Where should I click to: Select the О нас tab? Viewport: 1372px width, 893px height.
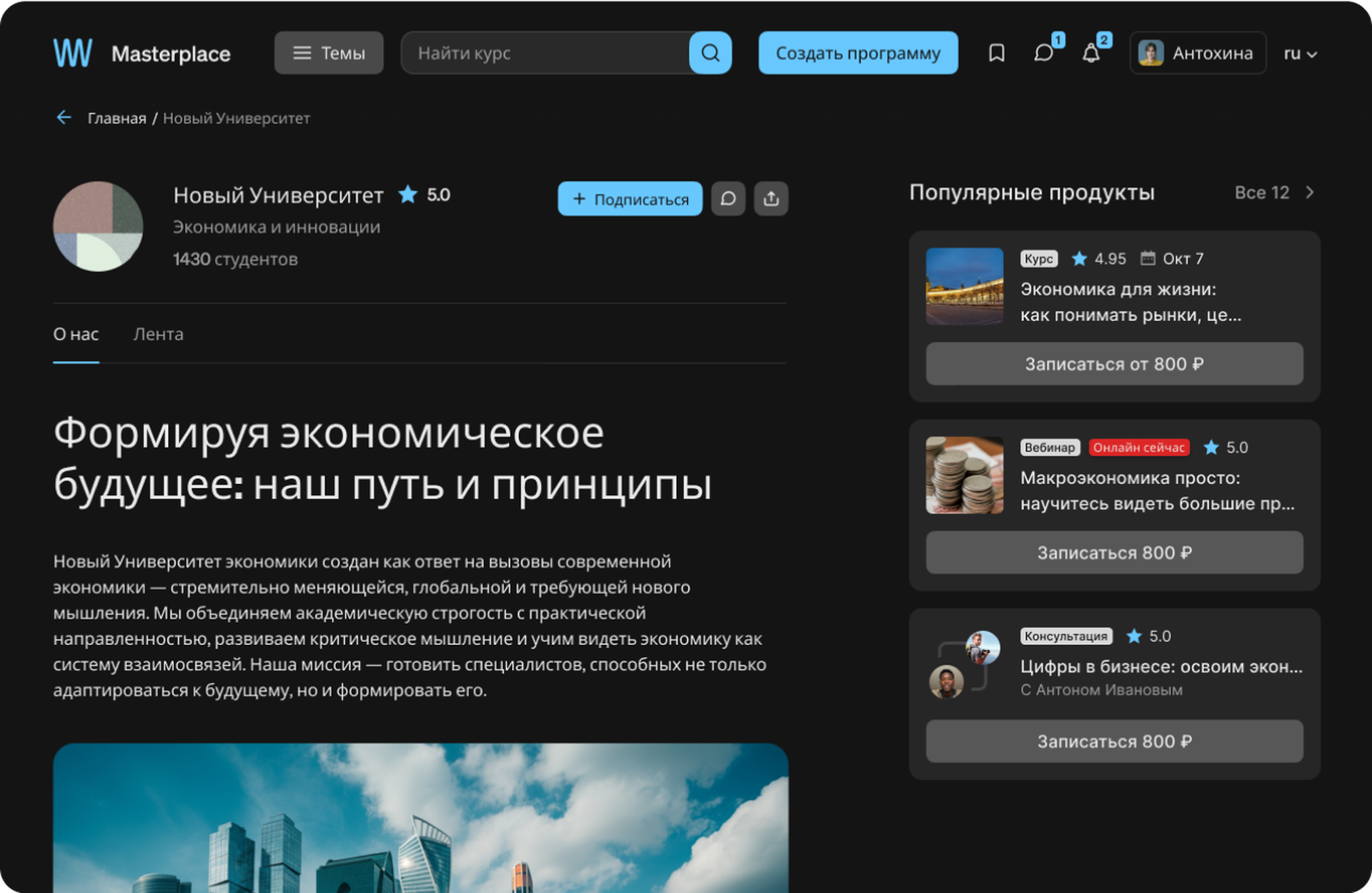click(x=76, y=334)
